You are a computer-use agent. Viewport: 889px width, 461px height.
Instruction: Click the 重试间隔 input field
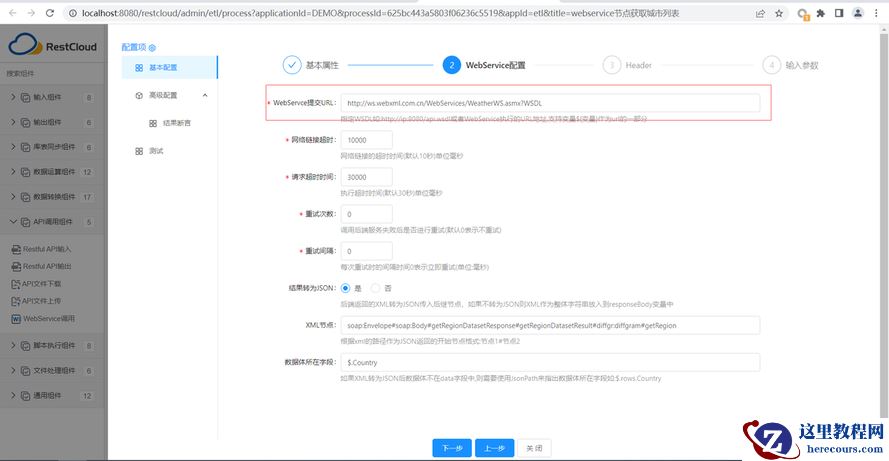pos(366,251)
